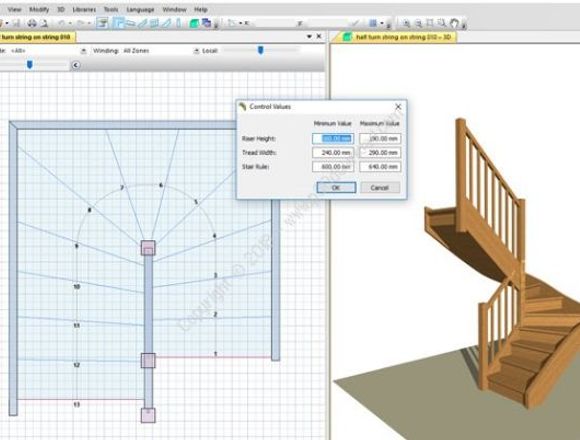
Task: Click the Zoom Out magnifier icon
Action: [x=418, y=23]
